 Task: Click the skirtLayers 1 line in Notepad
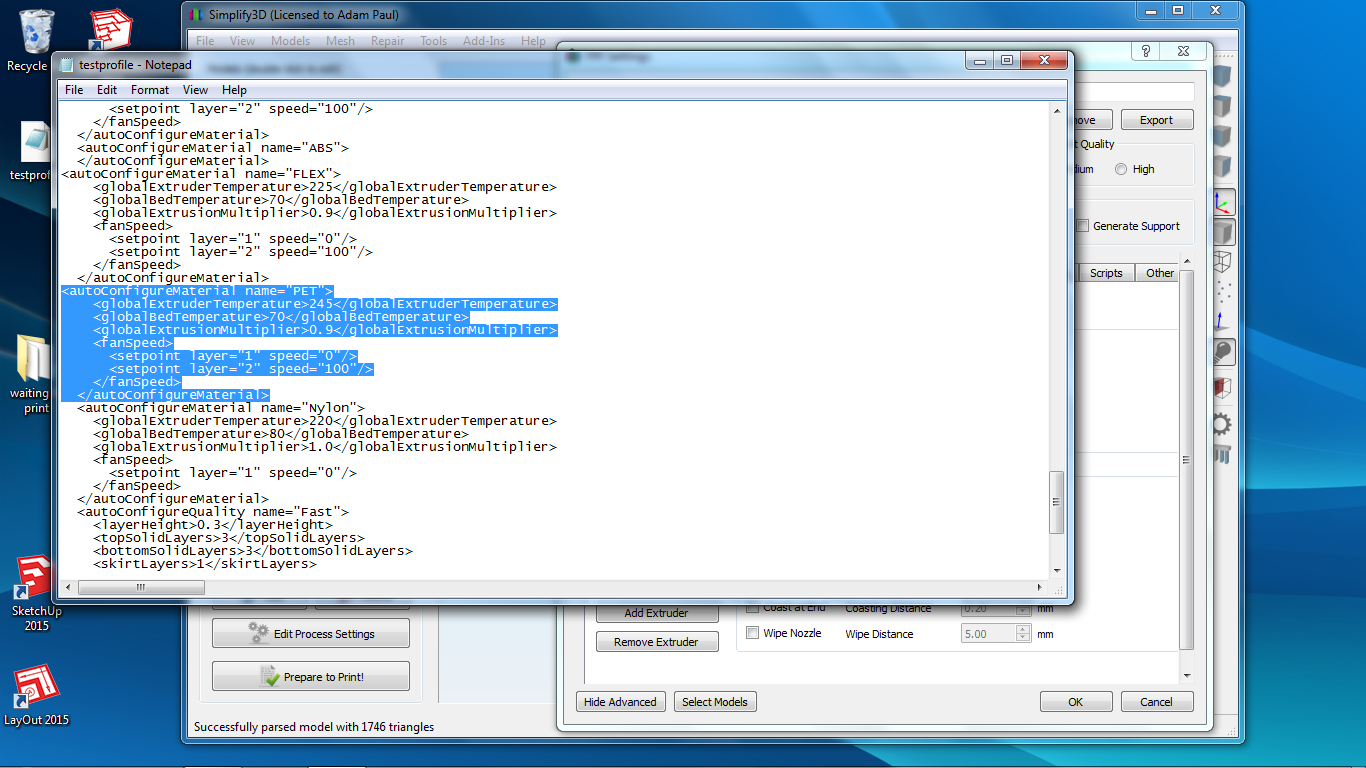tap(205, 564)
